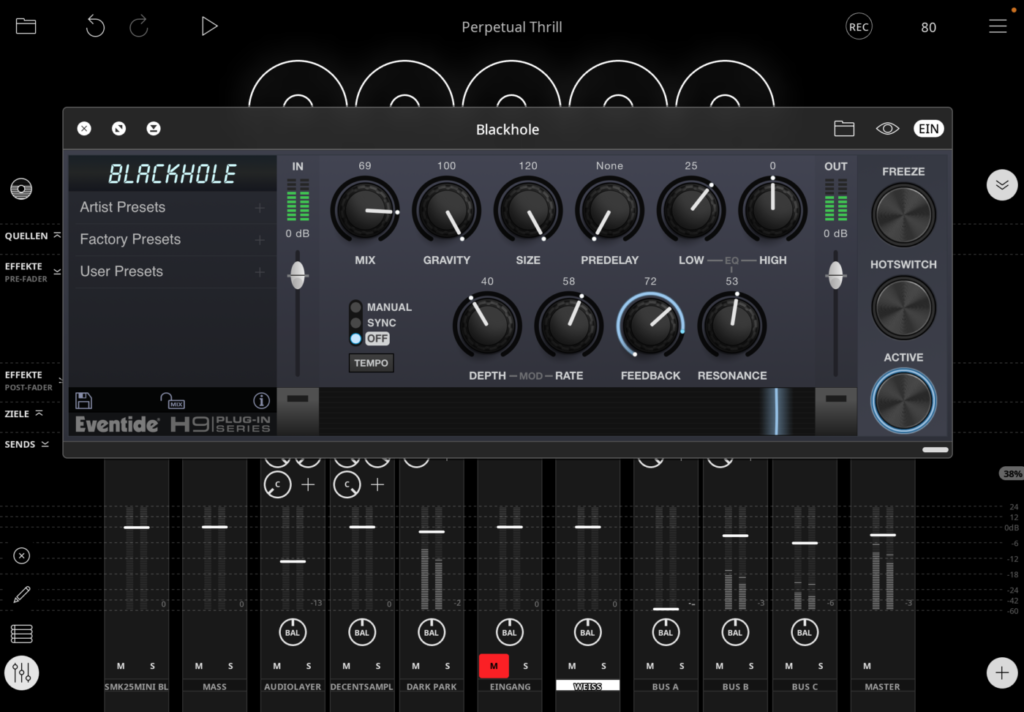The image size is (1024, 712).
Task: Open the plugin info icon
Action: click(261, 401)
